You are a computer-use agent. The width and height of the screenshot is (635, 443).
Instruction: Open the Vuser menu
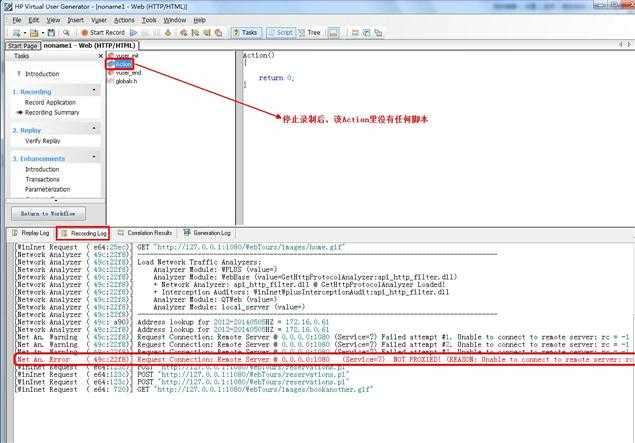pyautogui.click(x=99, y=20)
